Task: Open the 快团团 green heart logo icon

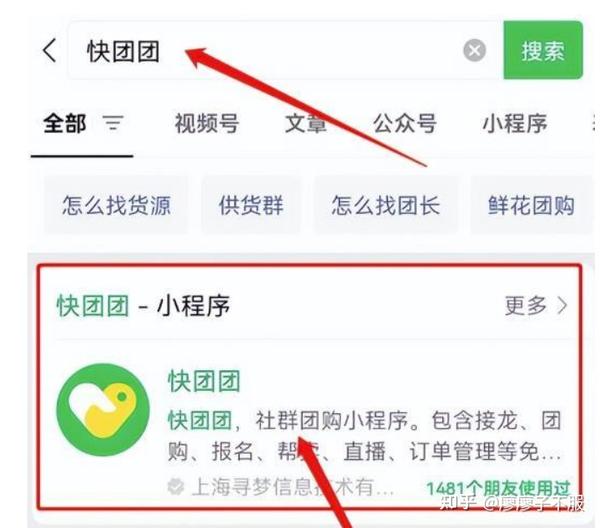Action: pos(103,409)
